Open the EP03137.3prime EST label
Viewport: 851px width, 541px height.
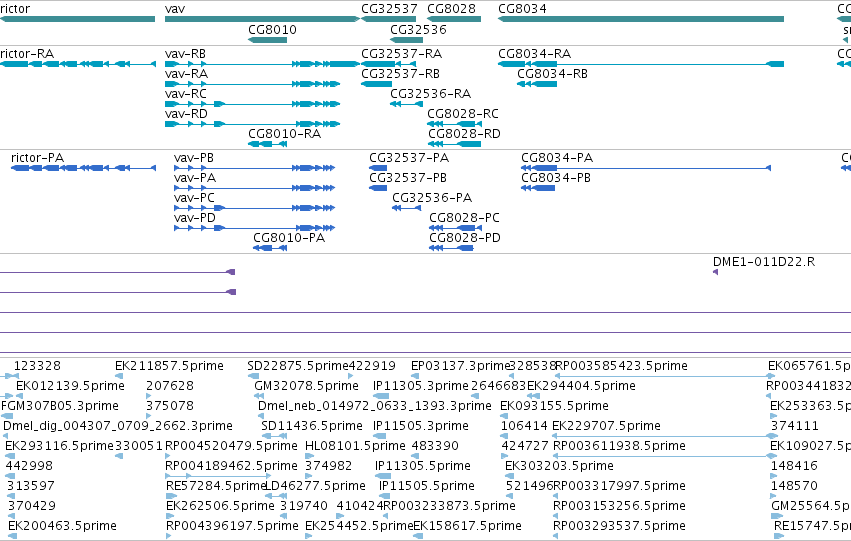pos(460,366)
